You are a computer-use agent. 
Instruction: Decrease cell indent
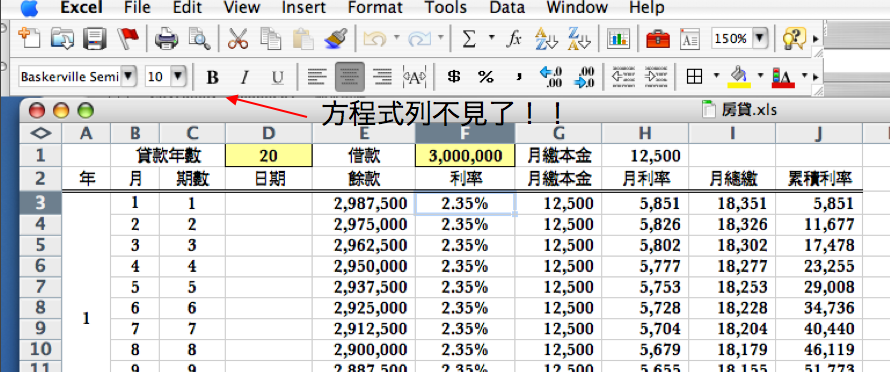click(623, 76)
